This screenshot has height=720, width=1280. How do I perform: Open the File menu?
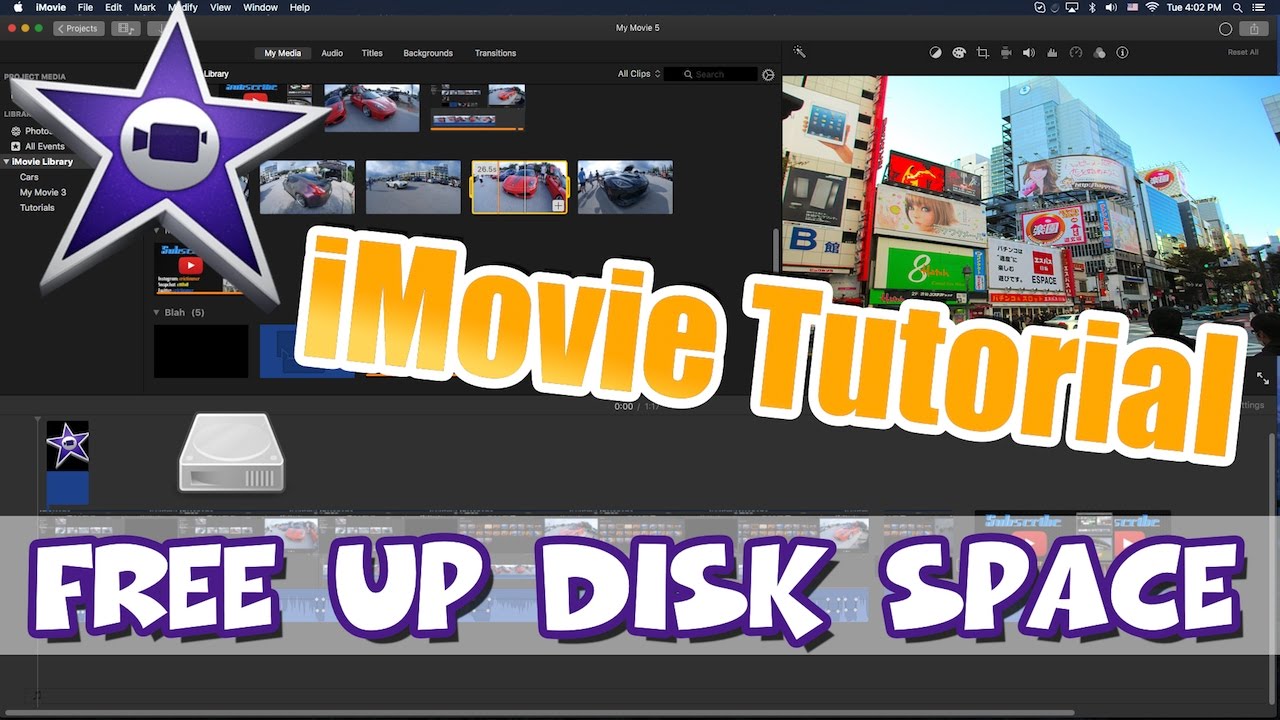coord(86,7)
